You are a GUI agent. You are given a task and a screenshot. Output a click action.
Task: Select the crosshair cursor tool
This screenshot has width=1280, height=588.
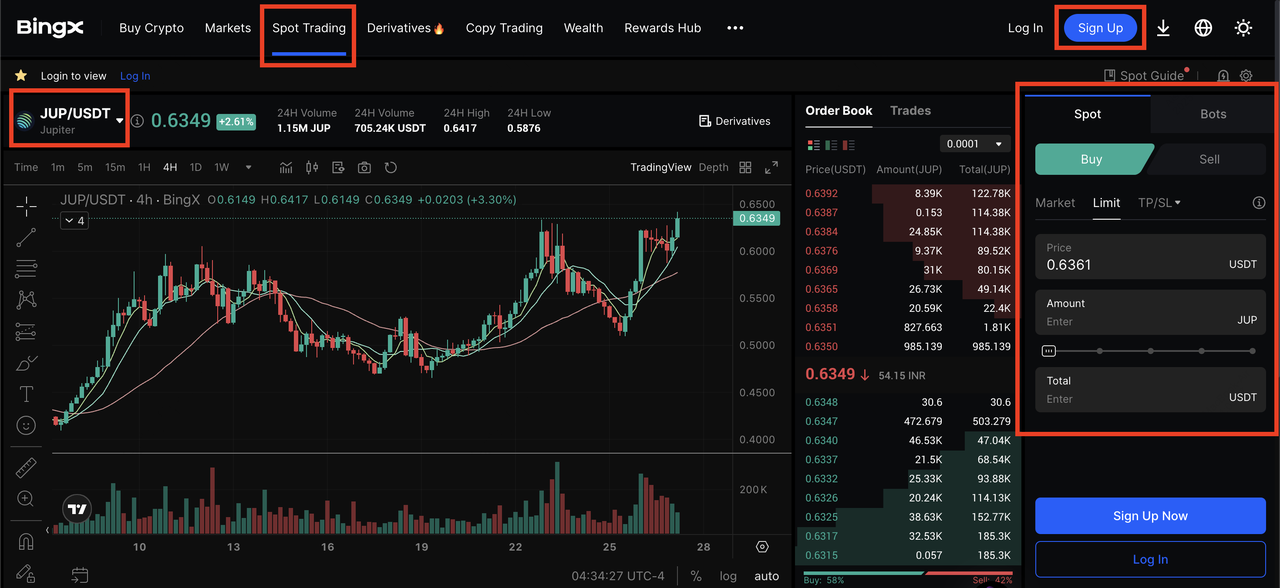tap(27, 206)
